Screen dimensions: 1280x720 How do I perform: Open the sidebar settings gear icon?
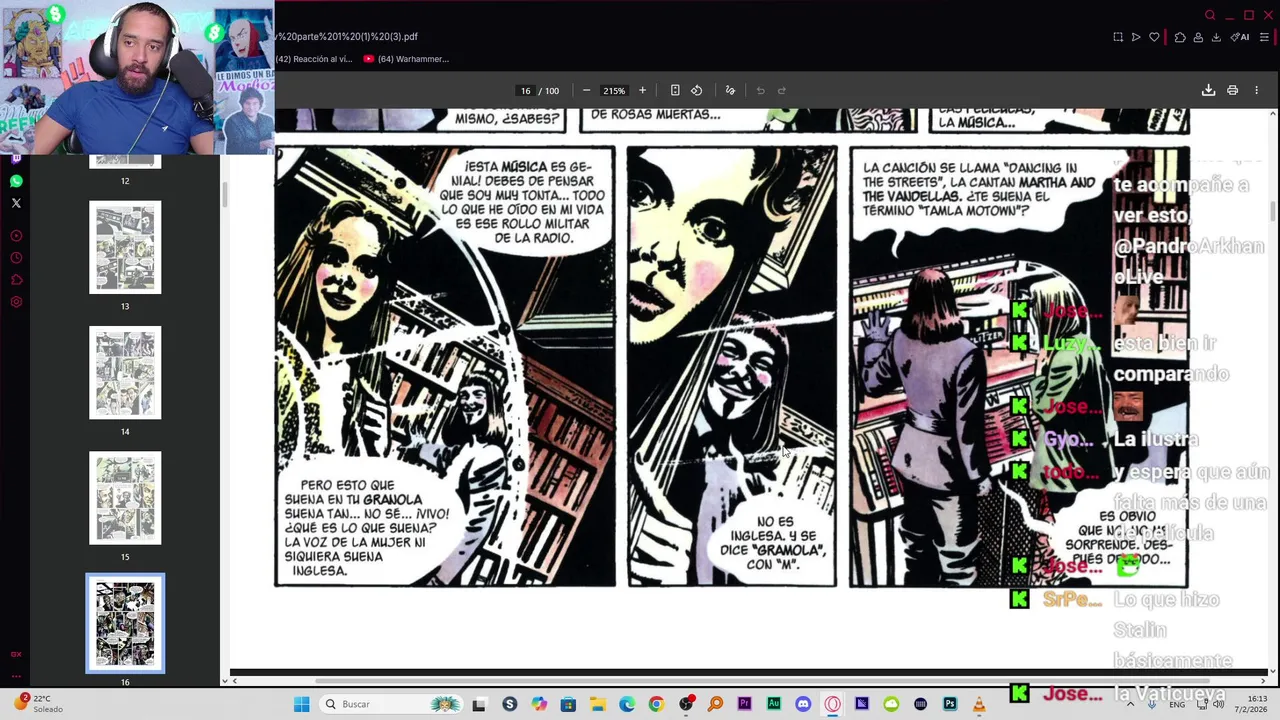[16, 302]
